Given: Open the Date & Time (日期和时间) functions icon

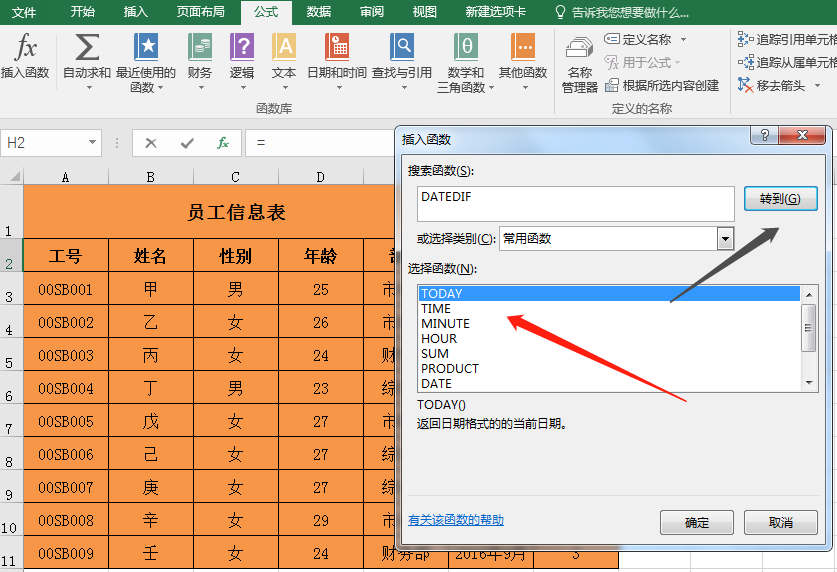Looking at the screenshot, I should [337, 46].
